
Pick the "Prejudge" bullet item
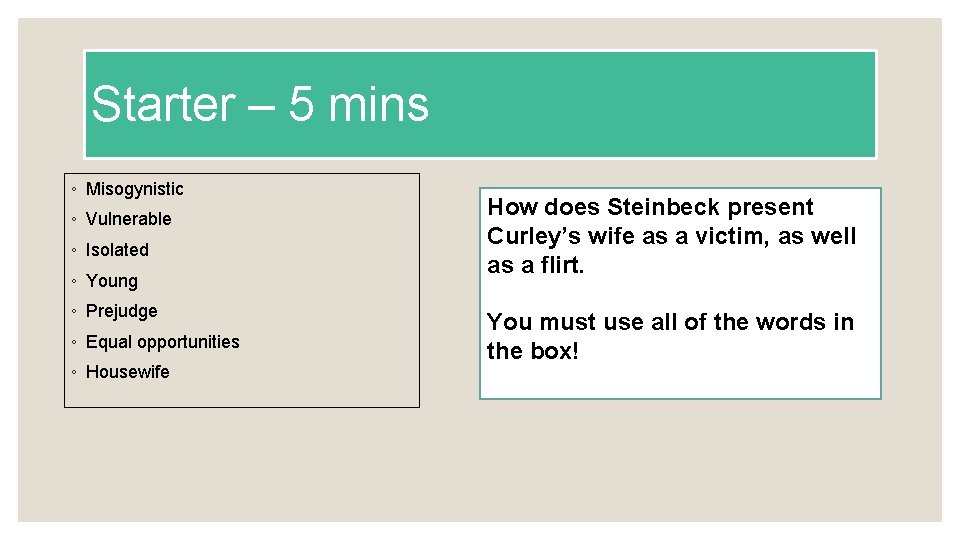[x=122, y=311]
